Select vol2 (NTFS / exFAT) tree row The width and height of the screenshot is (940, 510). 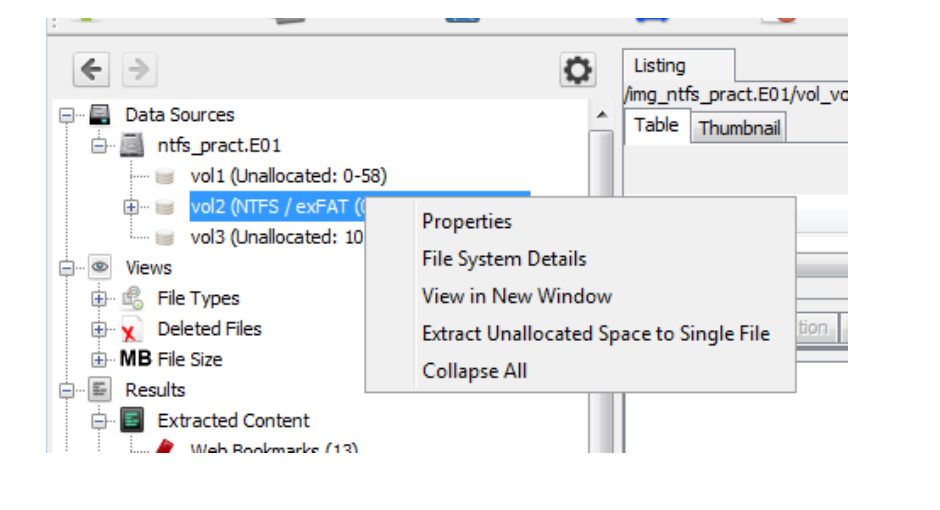[277, 207]
